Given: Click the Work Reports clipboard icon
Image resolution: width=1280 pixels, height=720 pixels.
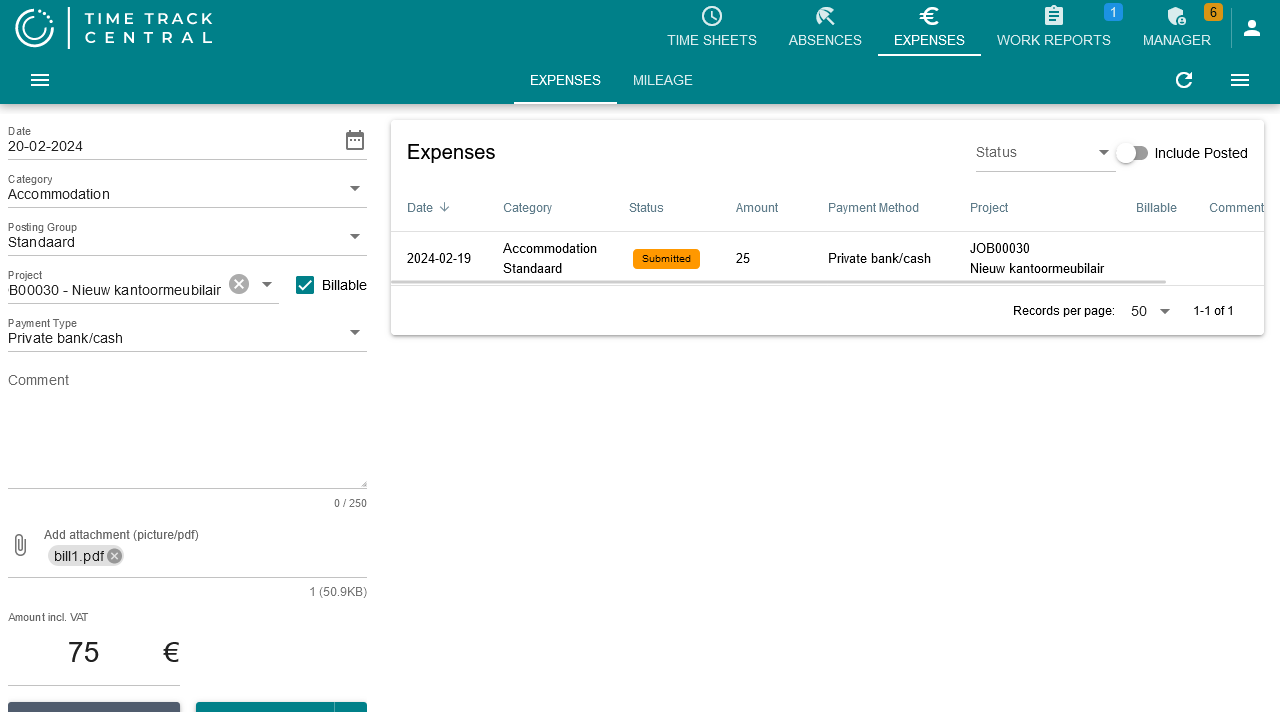Looking at the screenshot, I should tap(1053, 16).
